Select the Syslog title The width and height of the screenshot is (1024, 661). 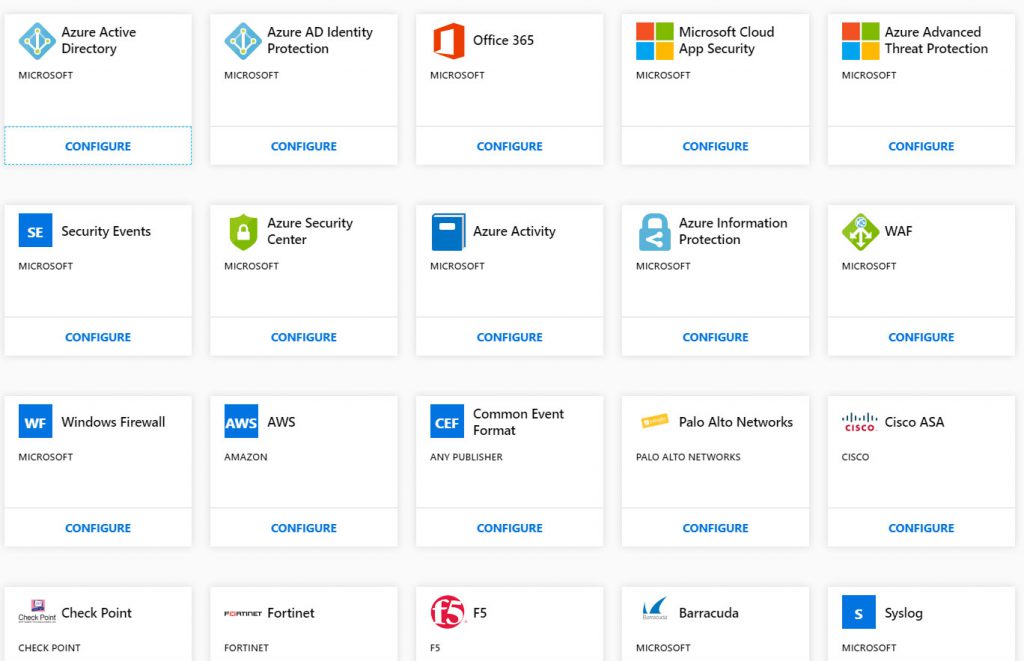pos(903,613)
